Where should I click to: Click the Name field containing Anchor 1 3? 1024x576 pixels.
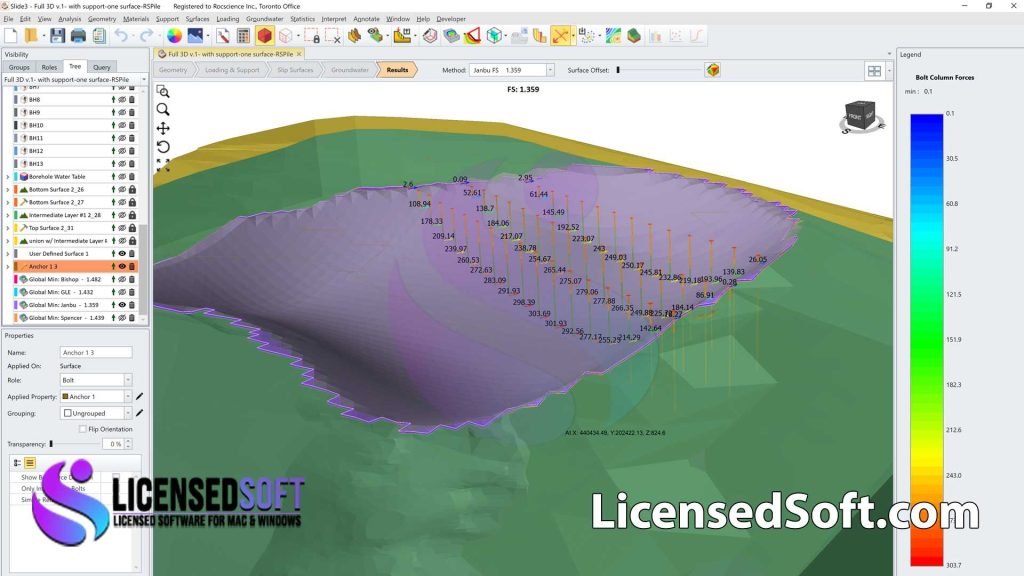tap(96, 352)
